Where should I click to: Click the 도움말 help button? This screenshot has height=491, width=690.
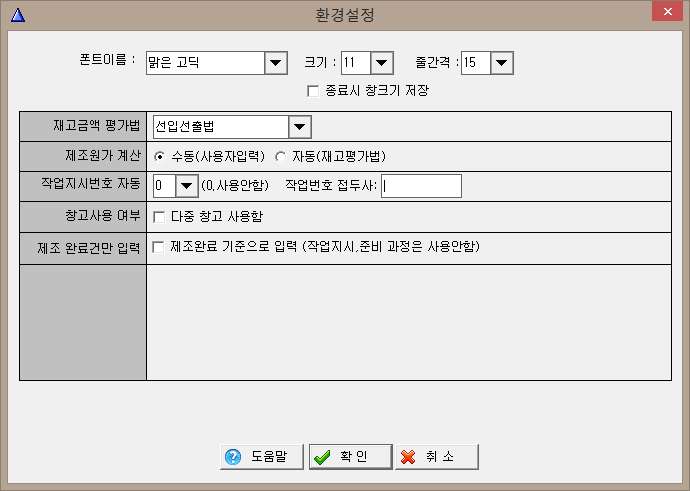click(262, 457)
